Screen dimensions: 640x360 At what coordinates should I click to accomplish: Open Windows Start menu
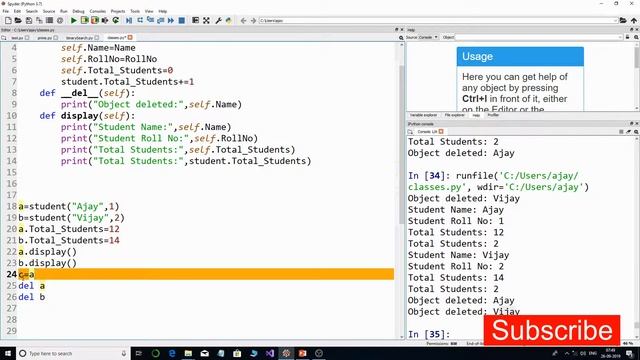7,353
